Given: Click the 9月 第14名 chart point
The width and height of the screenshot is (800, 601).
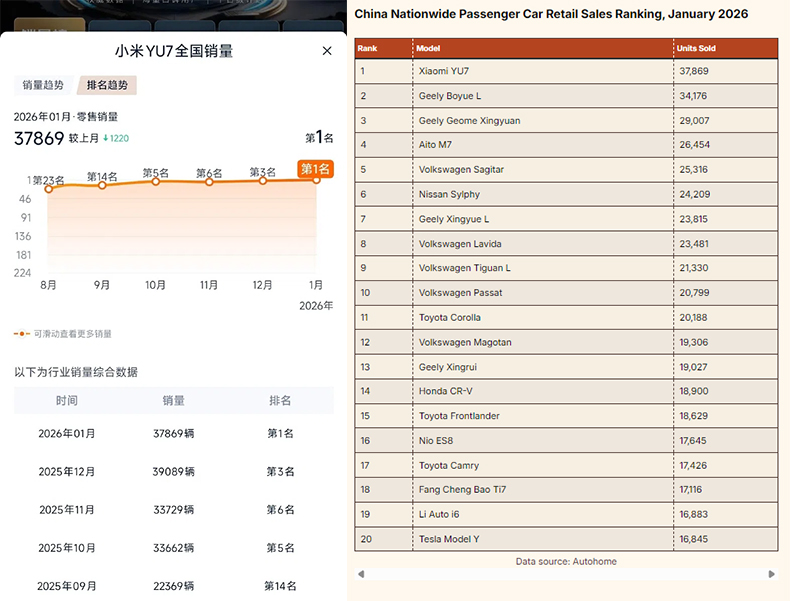Looking at the screenshot, I should click(x=102, y=185).
